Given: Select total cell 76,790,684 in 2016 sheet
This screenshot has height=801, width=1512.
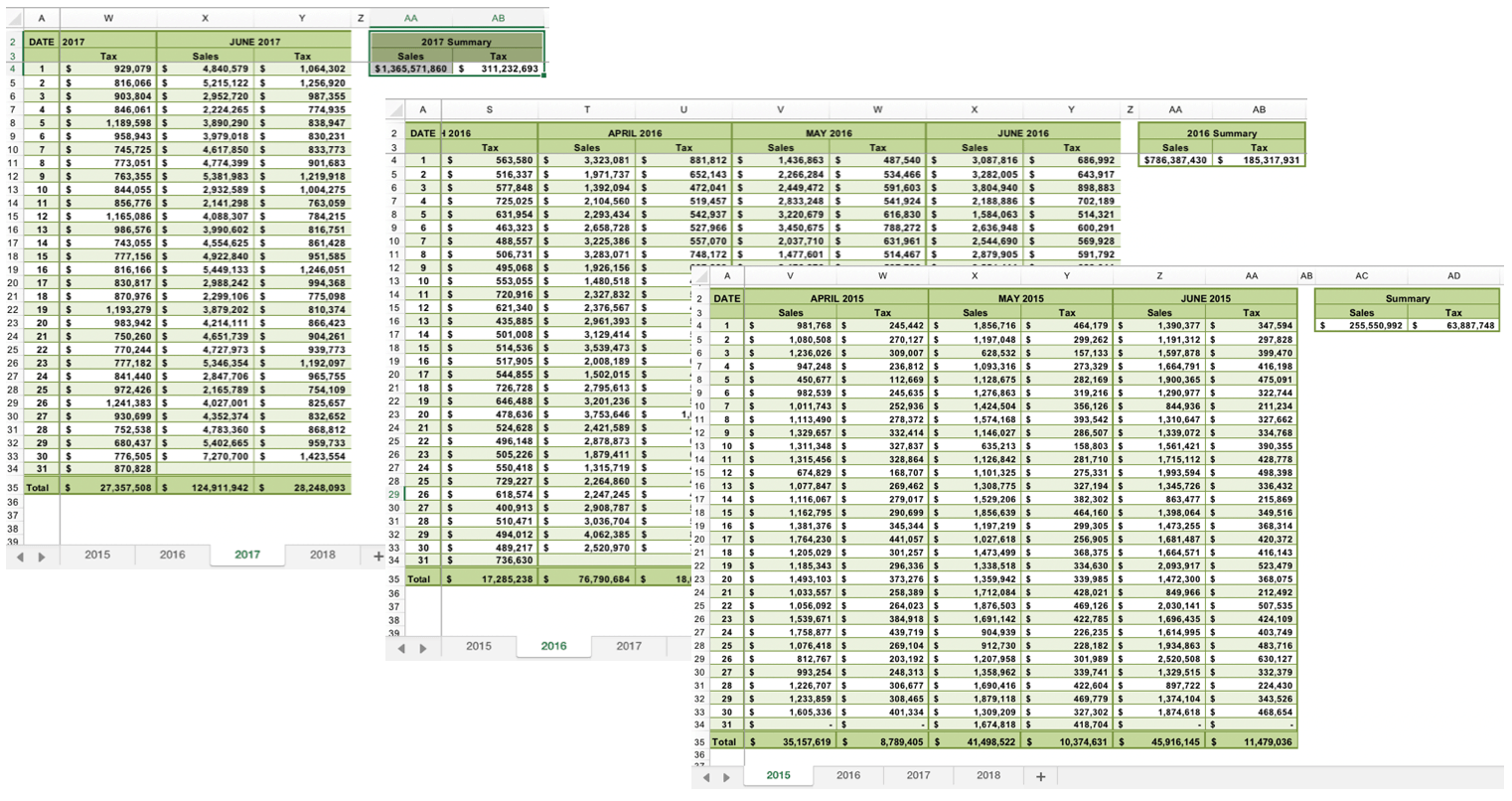Looking at the screenshot, I should pos(587,578).
